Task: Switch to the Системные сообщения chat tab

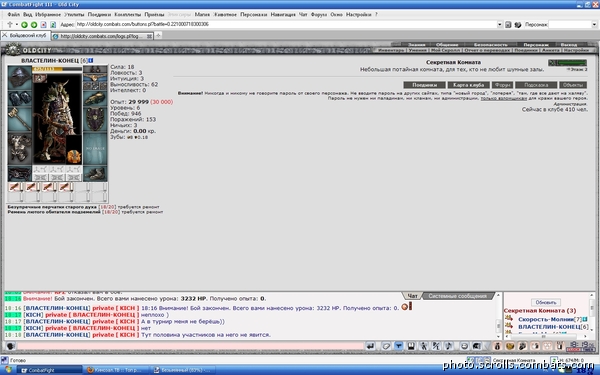Action: (x=457, y=296)
